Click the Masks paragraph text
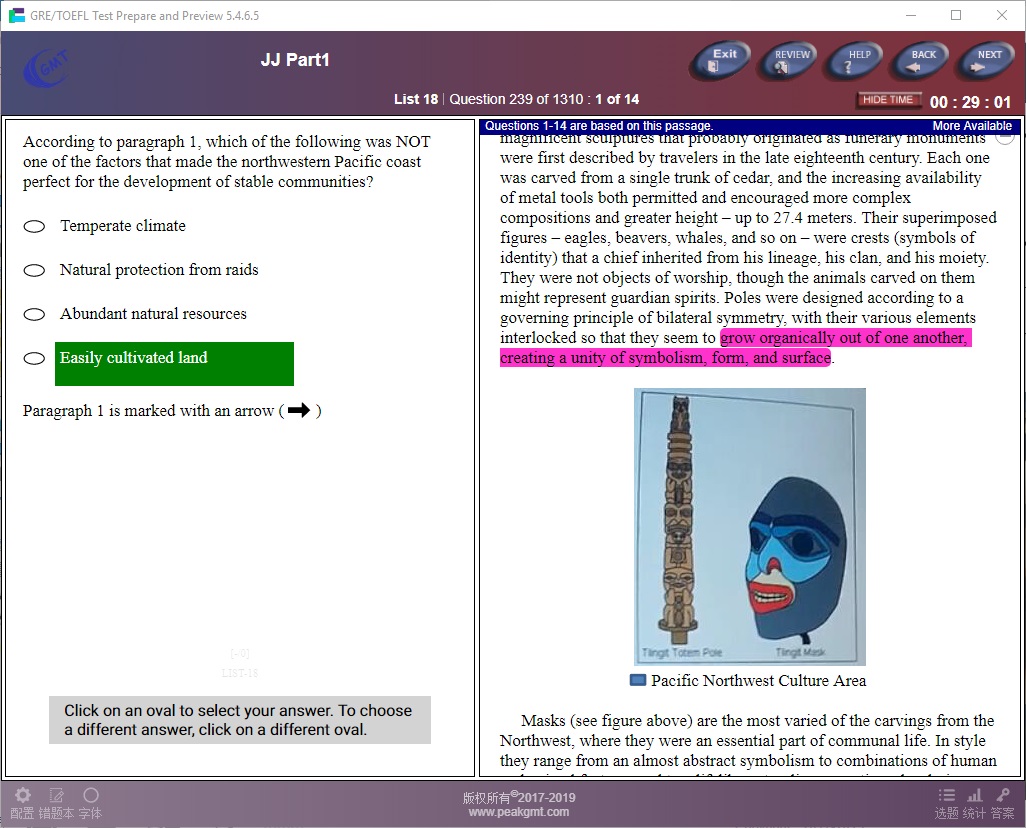 pyautogui.click(x=748, y=744)
